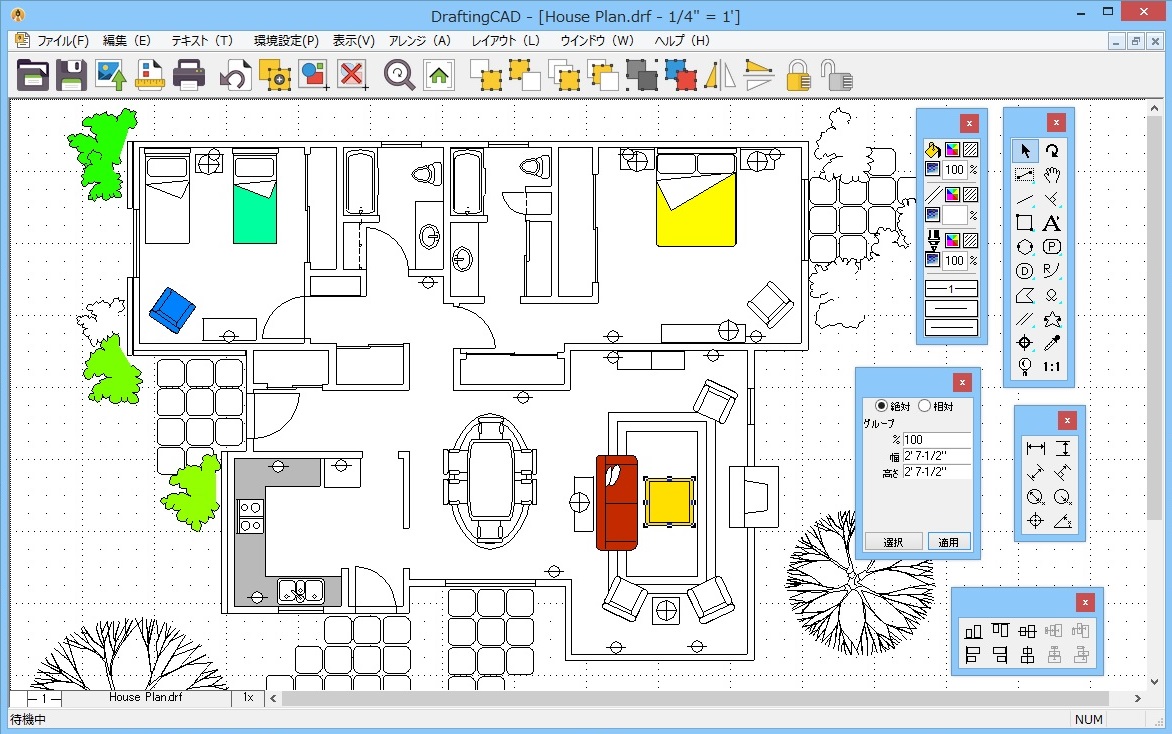Click the Home view icon
1172x734 pixels.
(439, 75)
